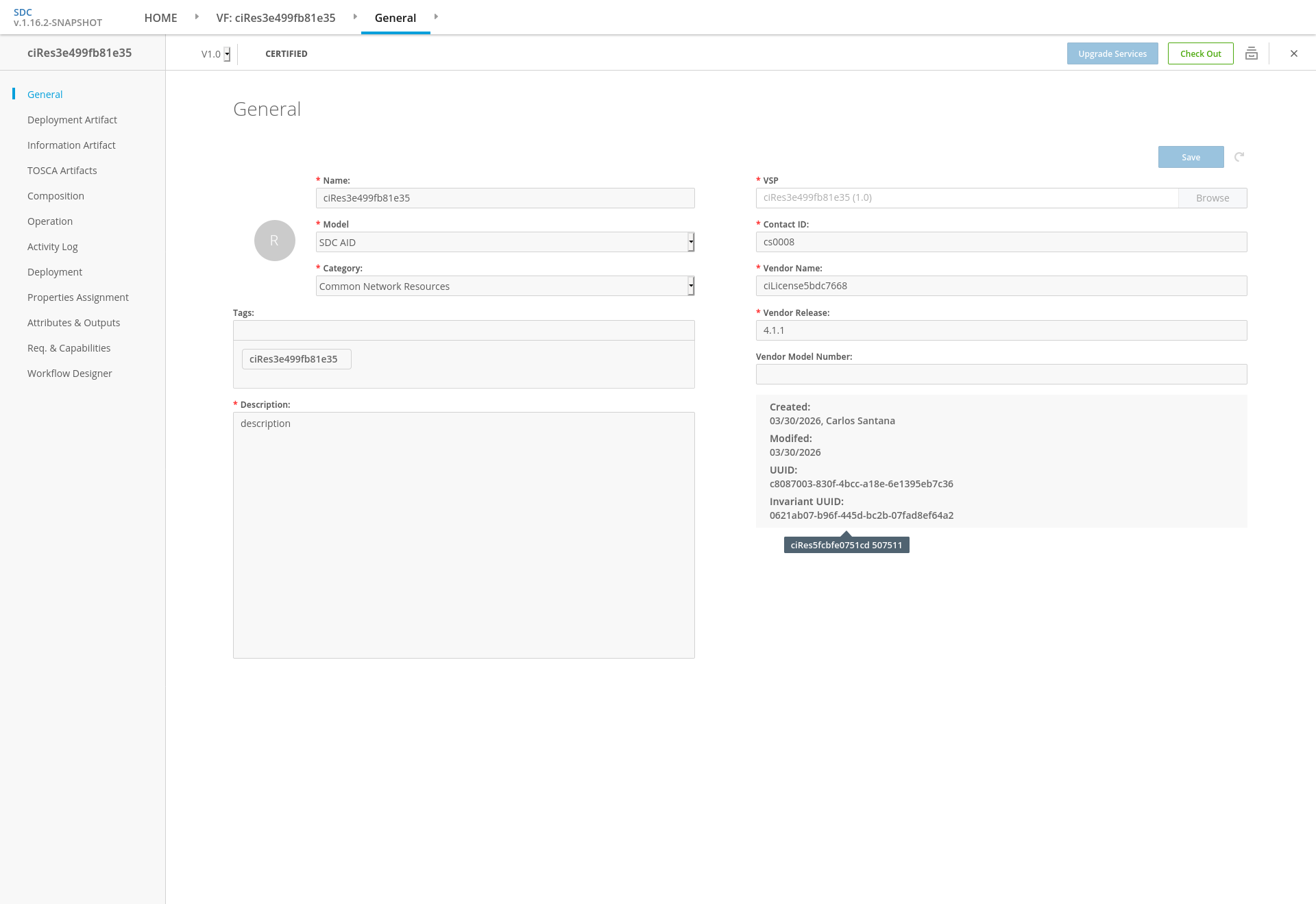Click the arrow after VF breadcrumb

(x=355, y=17)
